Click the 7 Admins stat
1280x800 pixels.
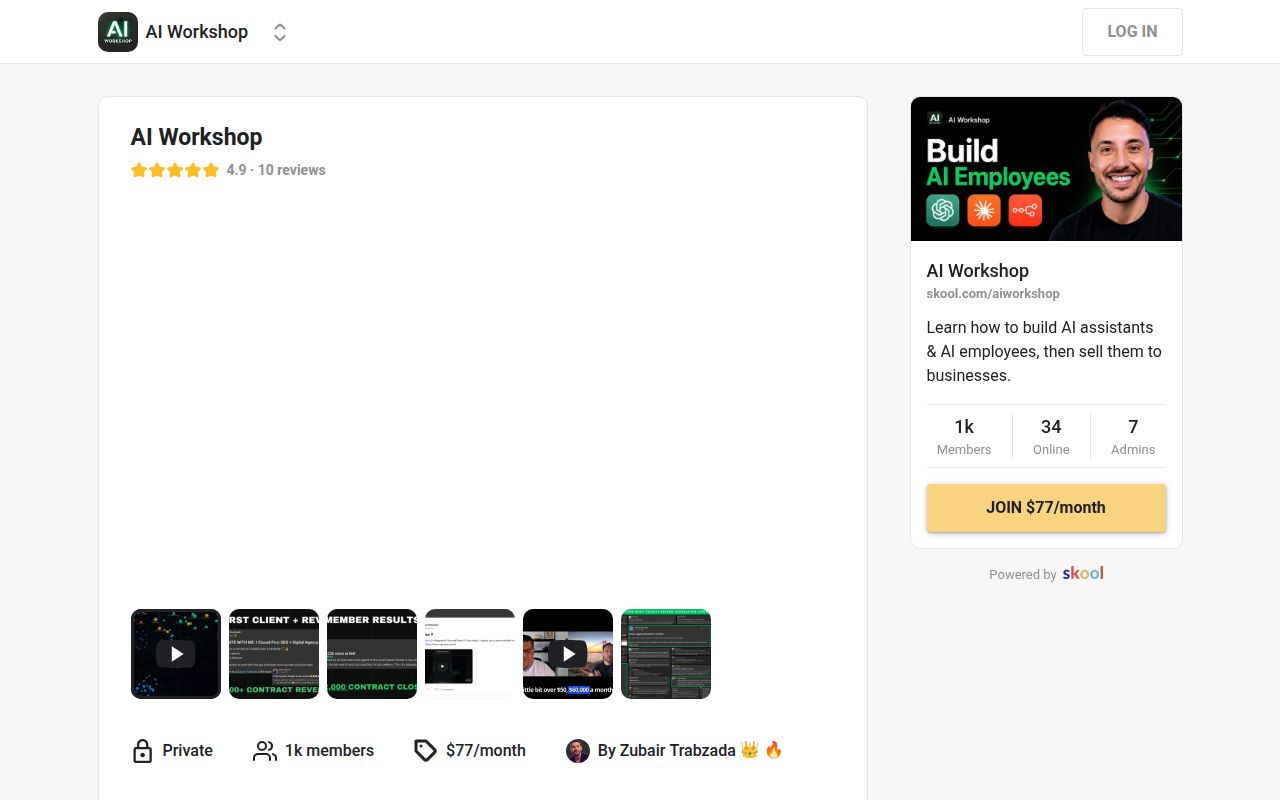click(1133, 437)
